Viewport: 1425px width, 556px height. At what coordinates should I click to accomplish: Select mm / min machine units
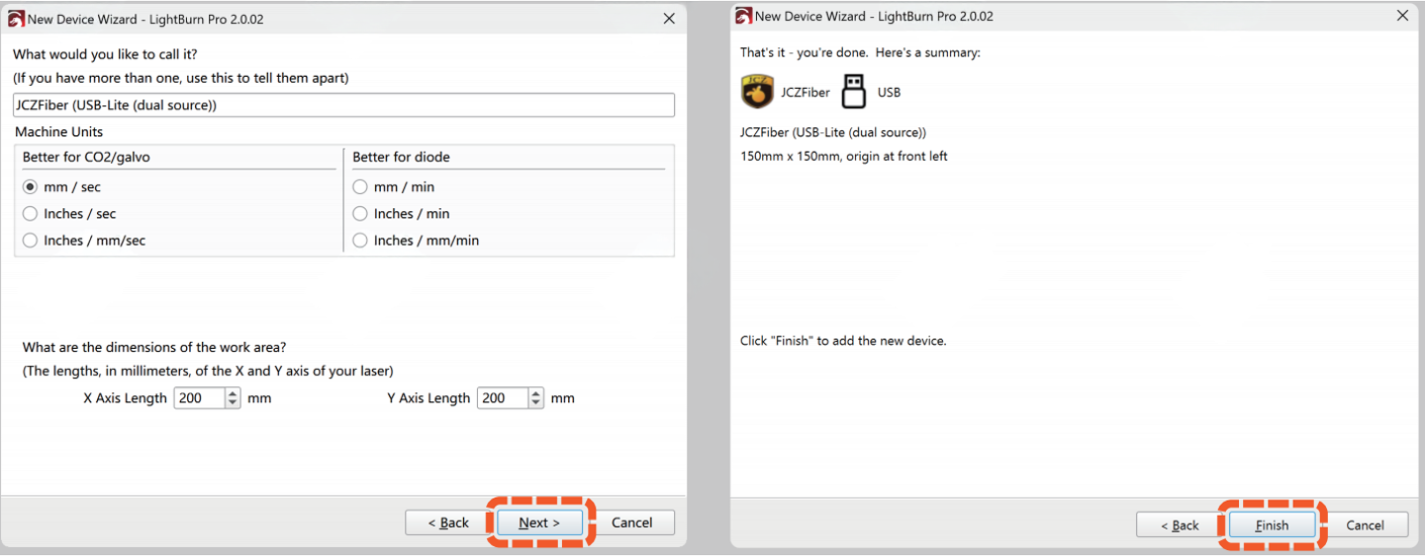coord(360,187)
